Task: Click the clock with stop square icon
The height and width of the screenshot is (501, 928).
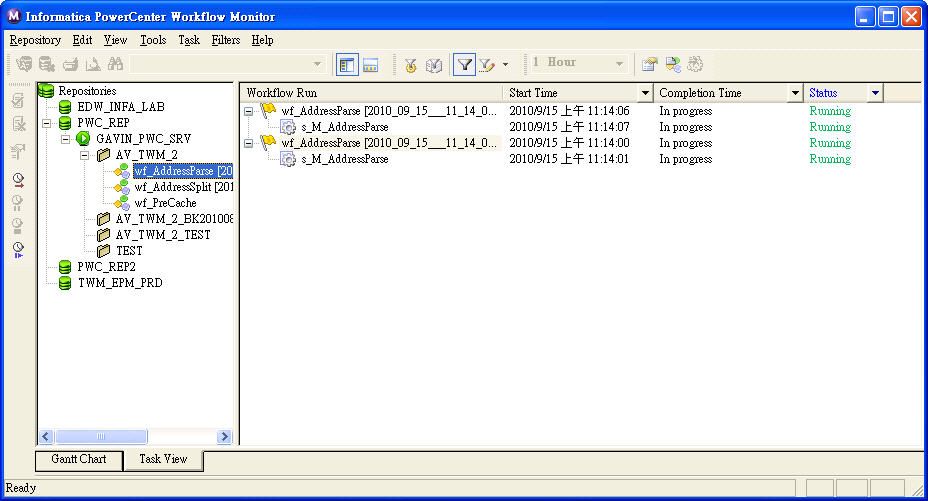Action: tap(18, 226)
